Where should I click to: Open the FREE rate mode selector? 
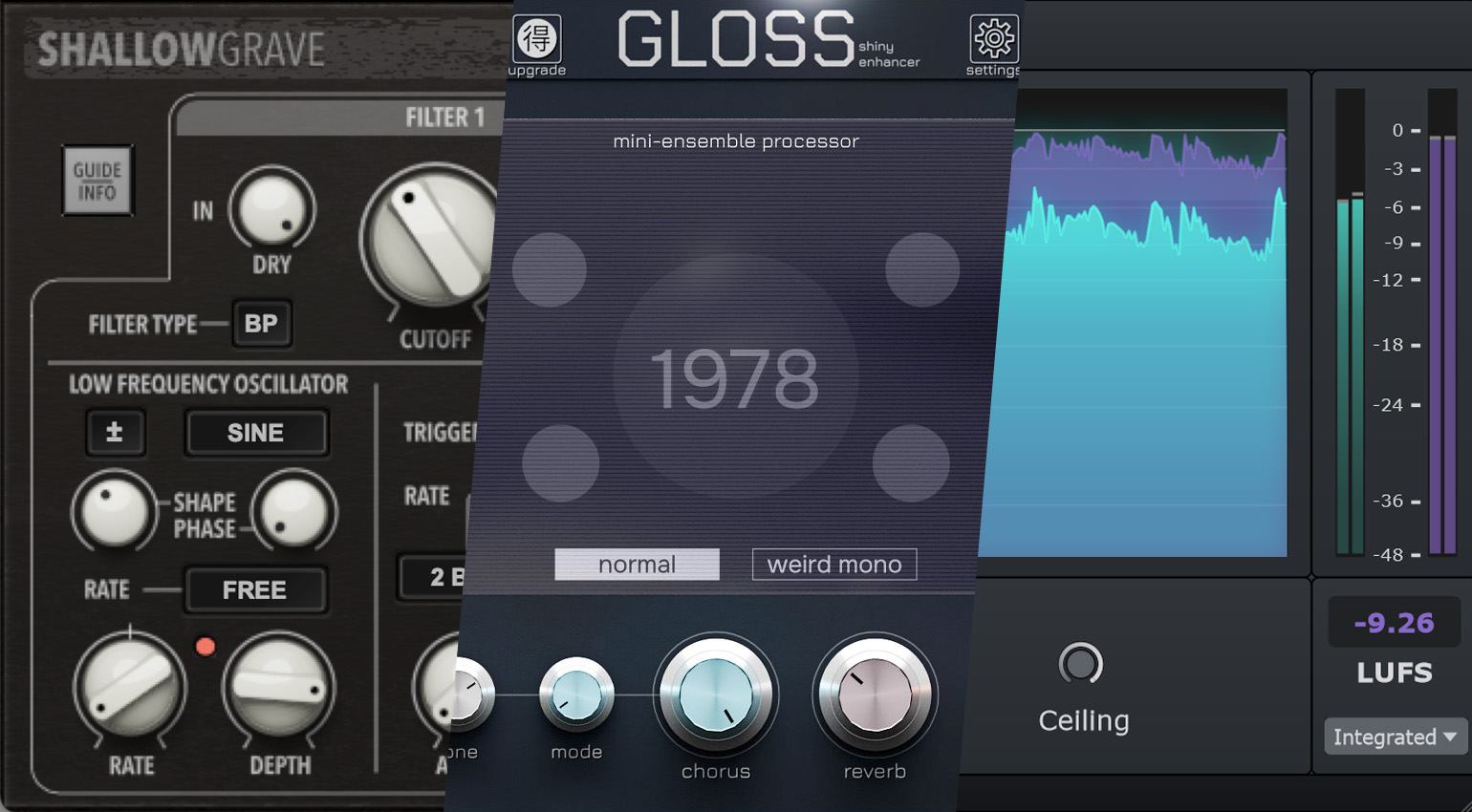(255, 590)
